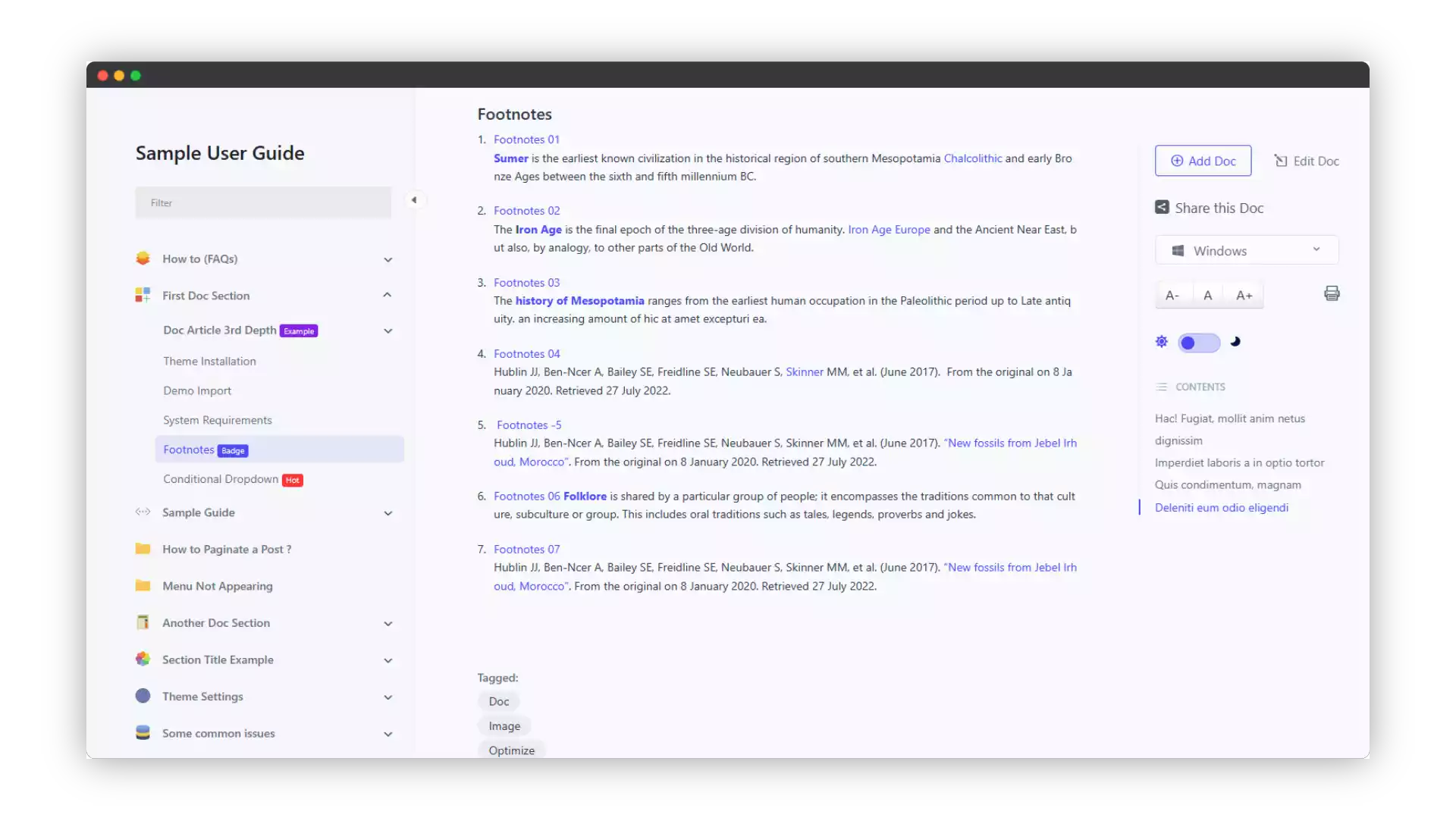
Task: Expand the Sample Guide section
Action: tap(389, 512)
